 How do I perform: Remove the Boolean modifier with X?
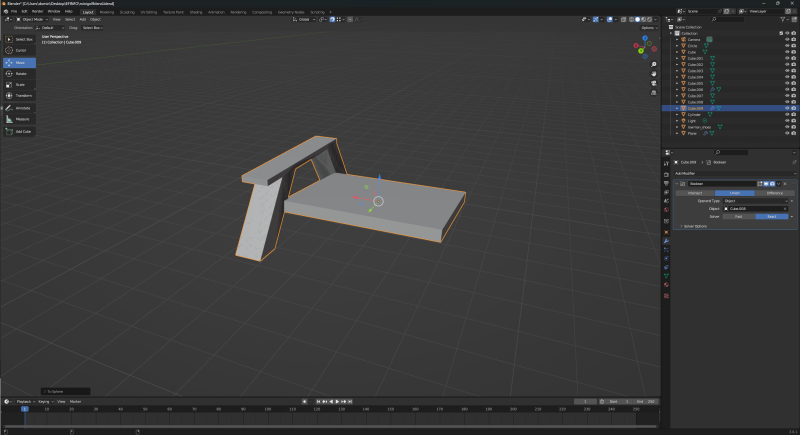point(785,184)
